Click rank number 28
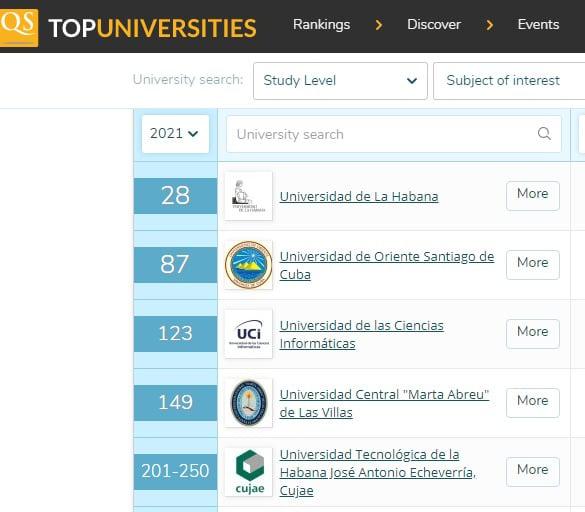585x512 pixels. tap(175, 196)
